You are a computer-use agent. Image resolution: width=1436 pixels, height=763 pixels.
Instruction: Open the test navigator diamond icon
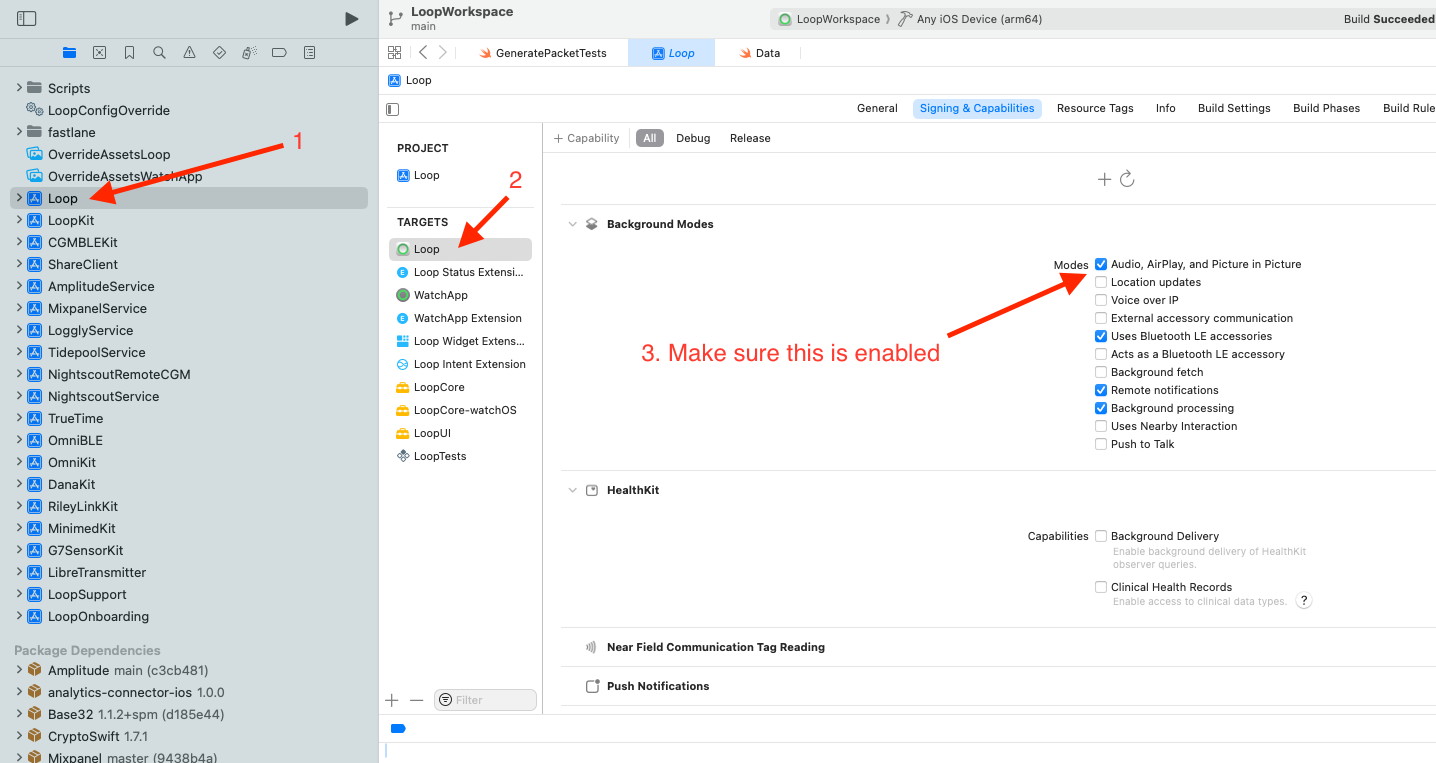(x=219, y=53)
